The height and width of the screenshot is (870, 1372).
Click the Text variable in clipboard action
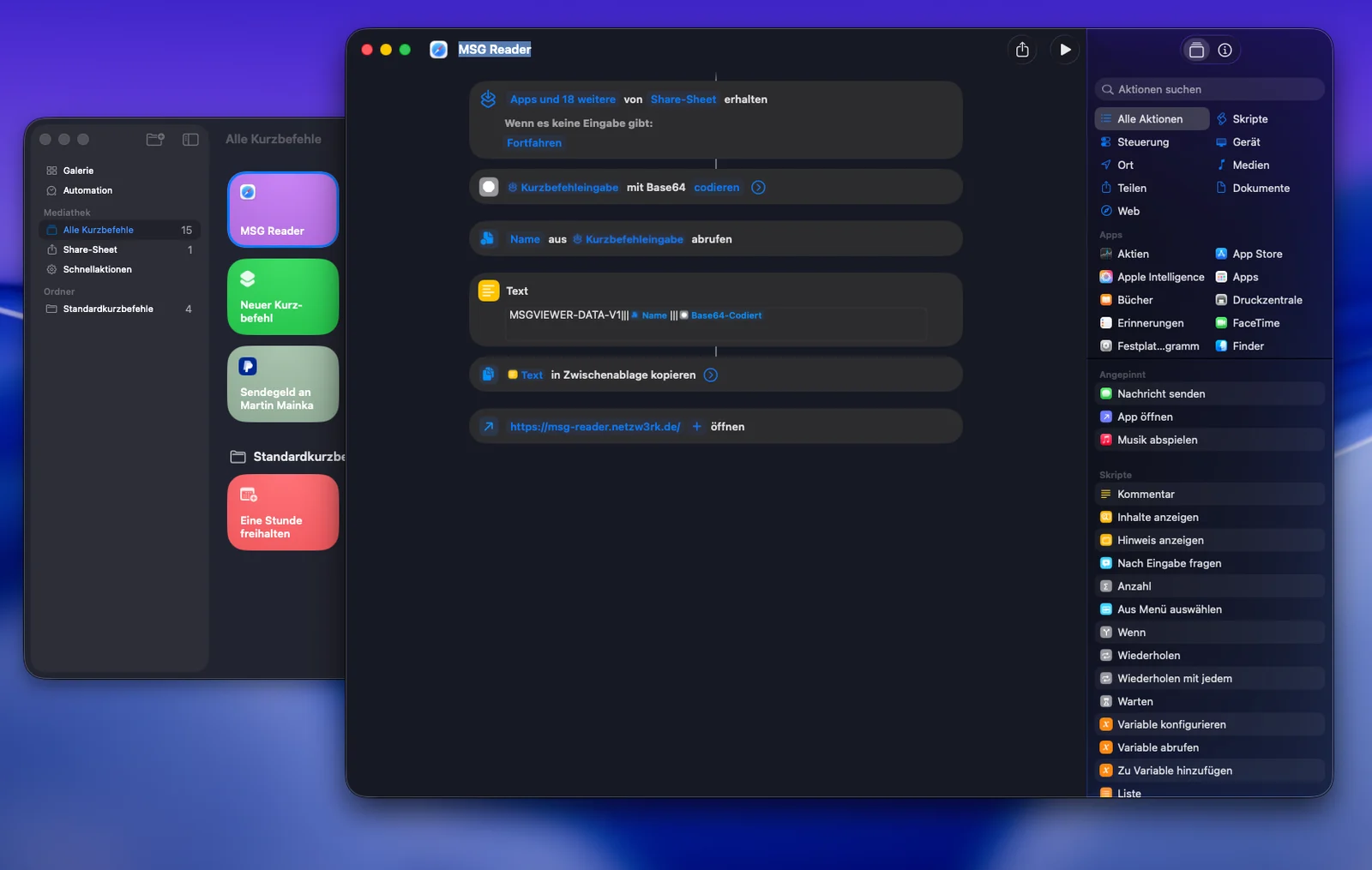(x=525, y=375)
